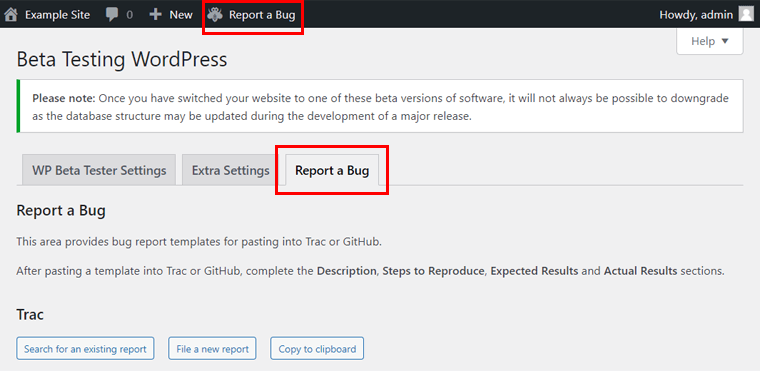This screenshot has width=760, height=371.
Task: Switch to Extra Settings tab
Action: (231, 170)
